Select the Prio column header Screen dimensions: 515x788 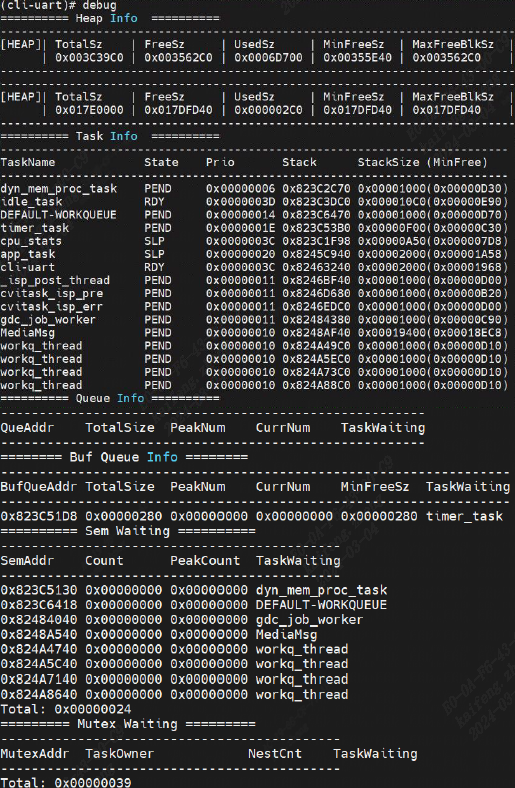tap(220, 162)
